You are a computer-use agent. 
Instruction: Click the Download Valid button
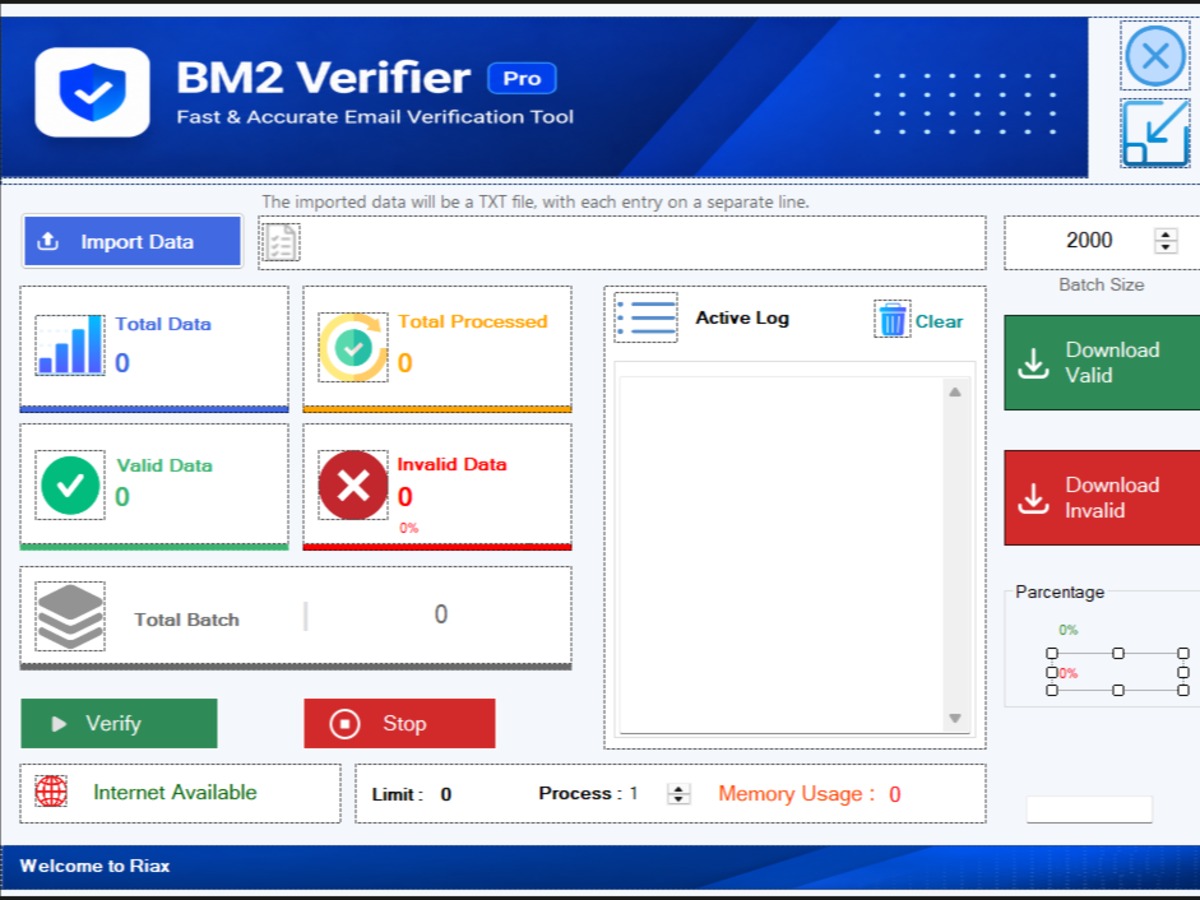click(x=1102, y=363)
